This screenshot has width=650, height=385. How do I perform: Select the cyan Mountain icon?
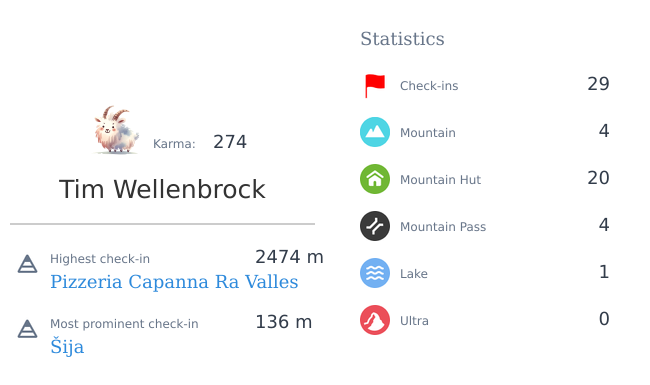tap(375, 132)
